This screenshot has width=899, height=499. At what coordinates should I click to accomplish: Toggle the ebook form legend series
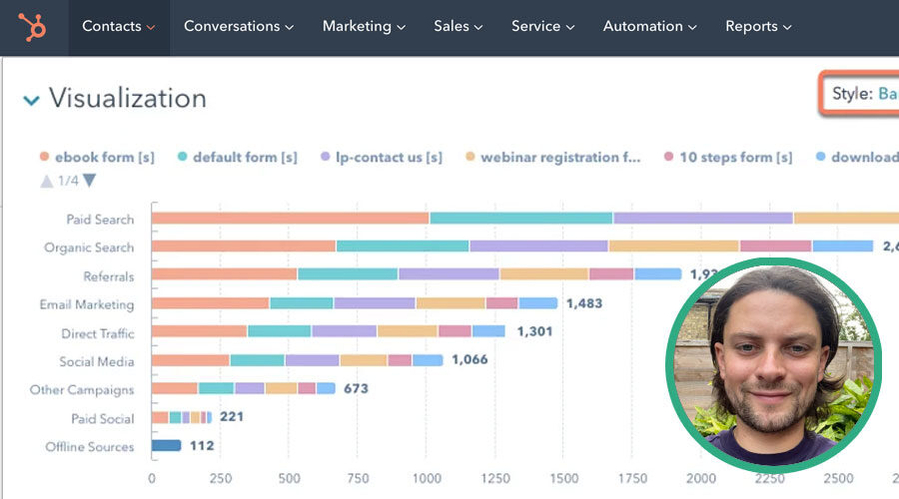(97, 157)
